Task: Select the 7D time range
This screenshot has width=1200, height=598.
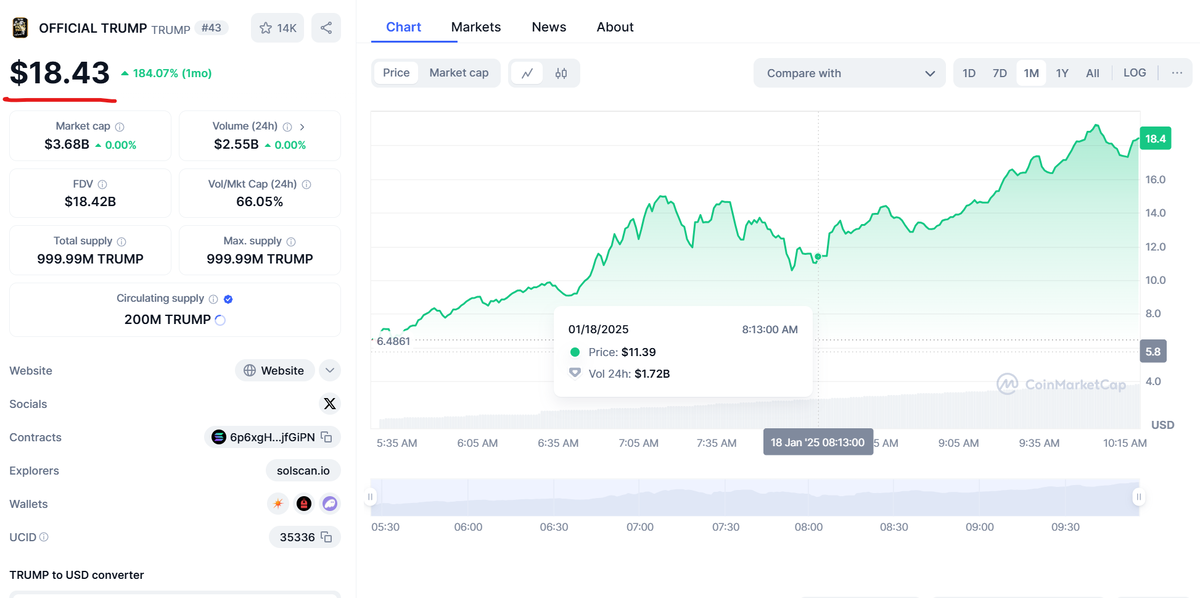Action: [999, 73]
